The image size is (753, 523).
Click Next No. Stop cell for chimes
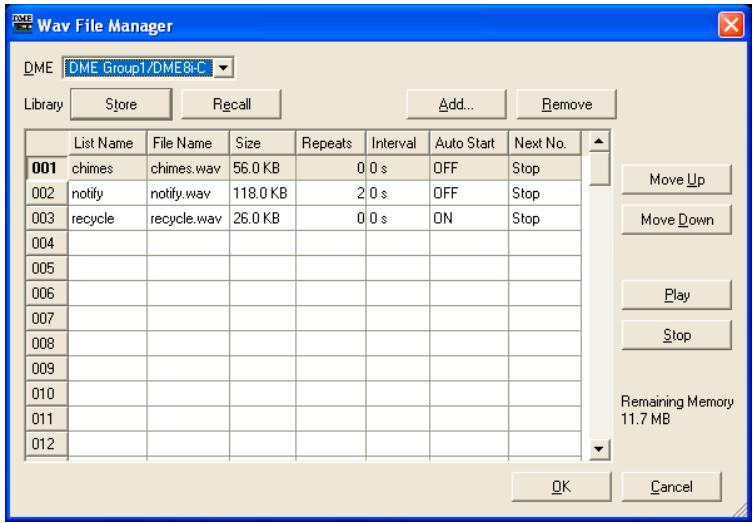point(545,168)
